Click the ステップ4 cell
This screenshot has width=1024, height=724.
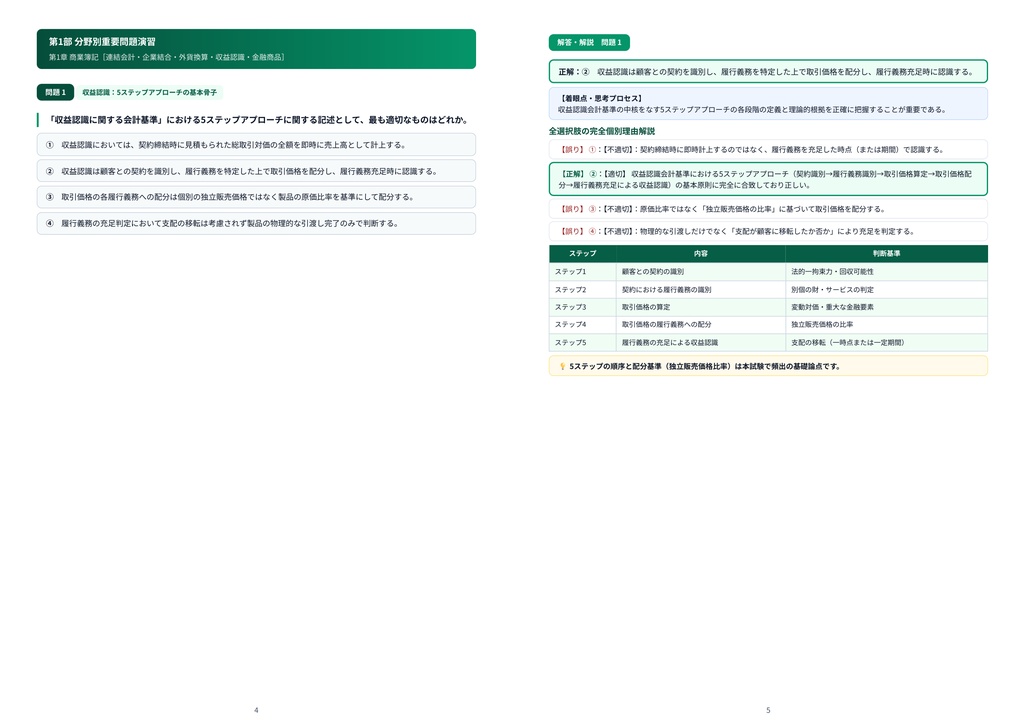[583, 324]
